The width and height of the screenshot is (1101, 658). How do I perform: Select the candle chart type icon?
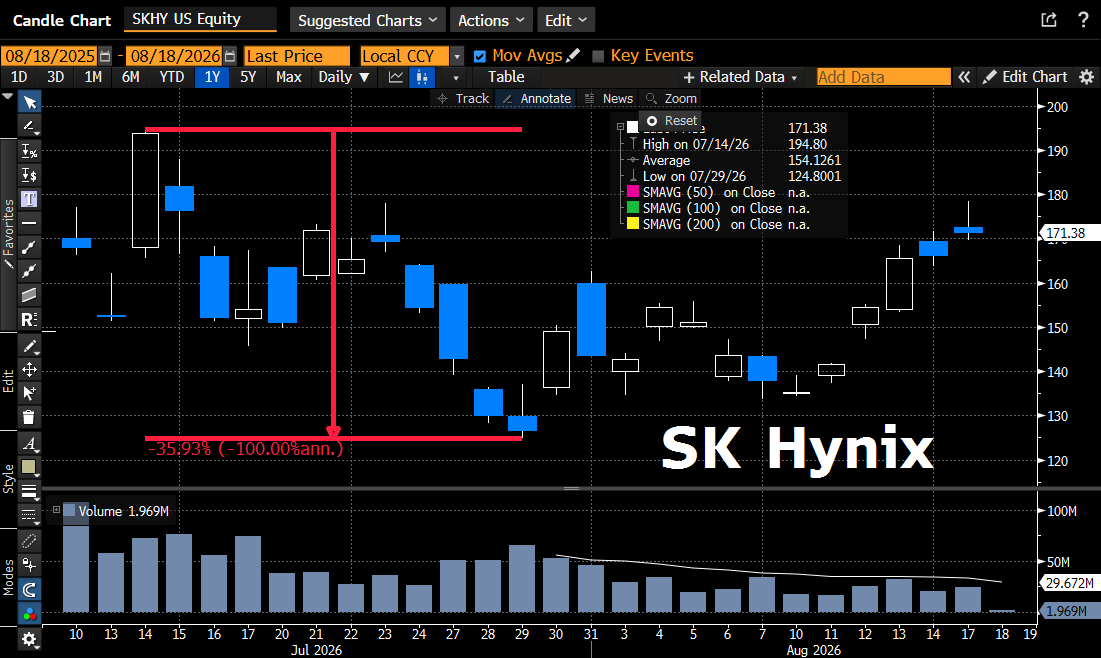click(421, 77)
